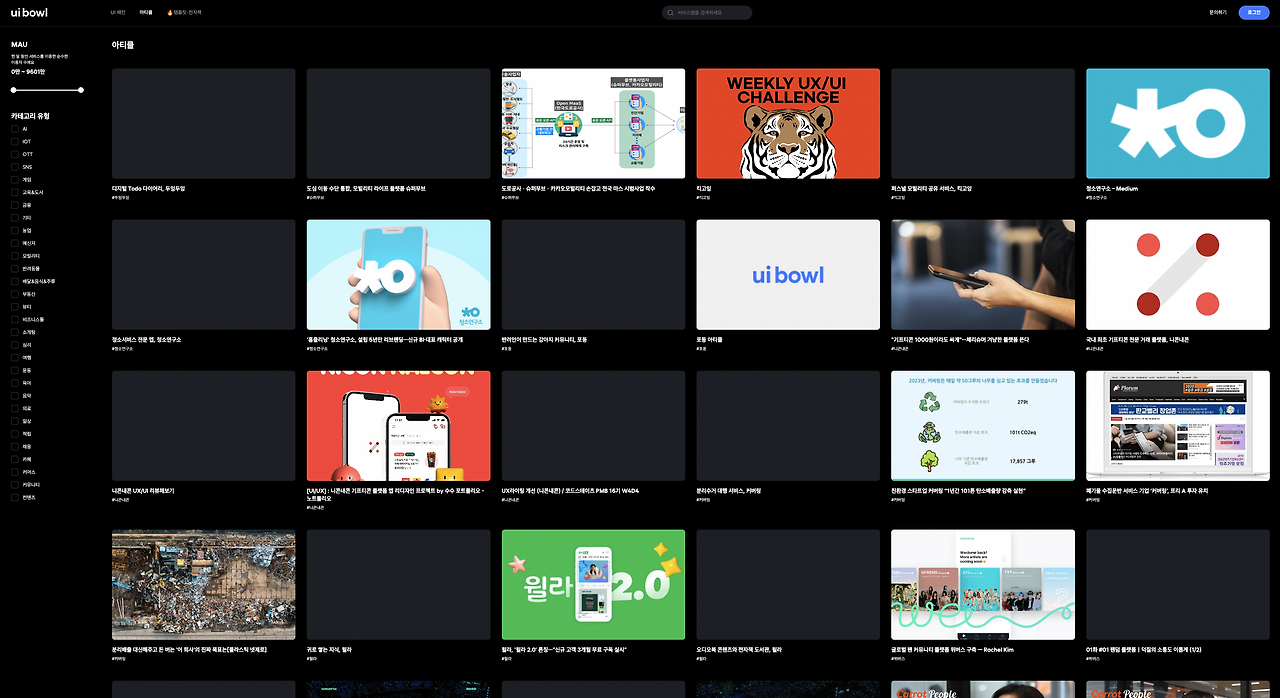
Task: Select the 운동 category checkbox
Action: click(x=14, y=371)
